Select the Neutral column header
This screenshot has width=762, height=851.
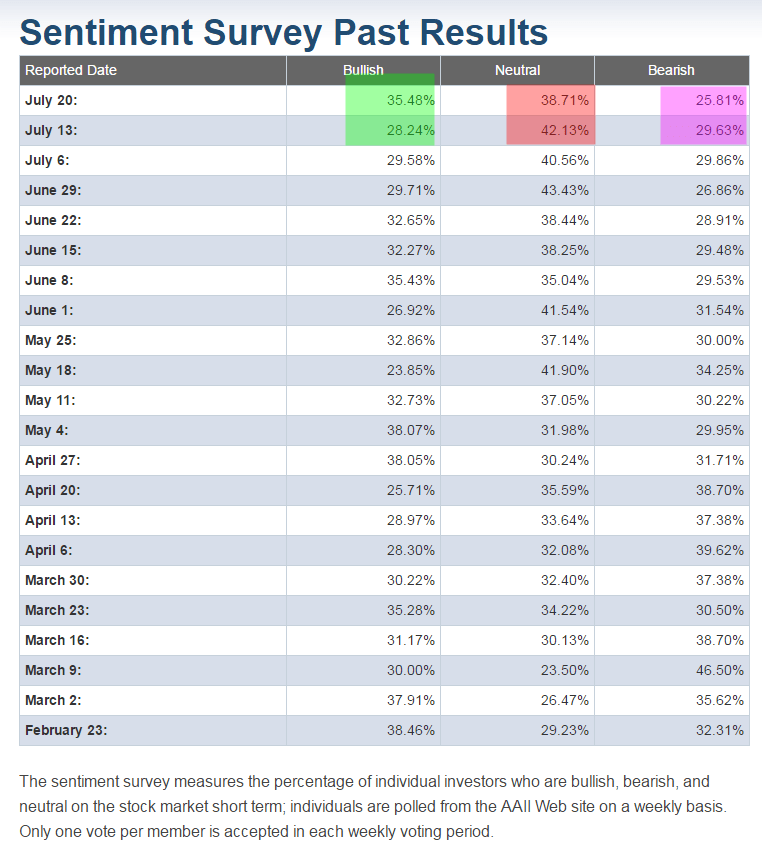[517, 70]
